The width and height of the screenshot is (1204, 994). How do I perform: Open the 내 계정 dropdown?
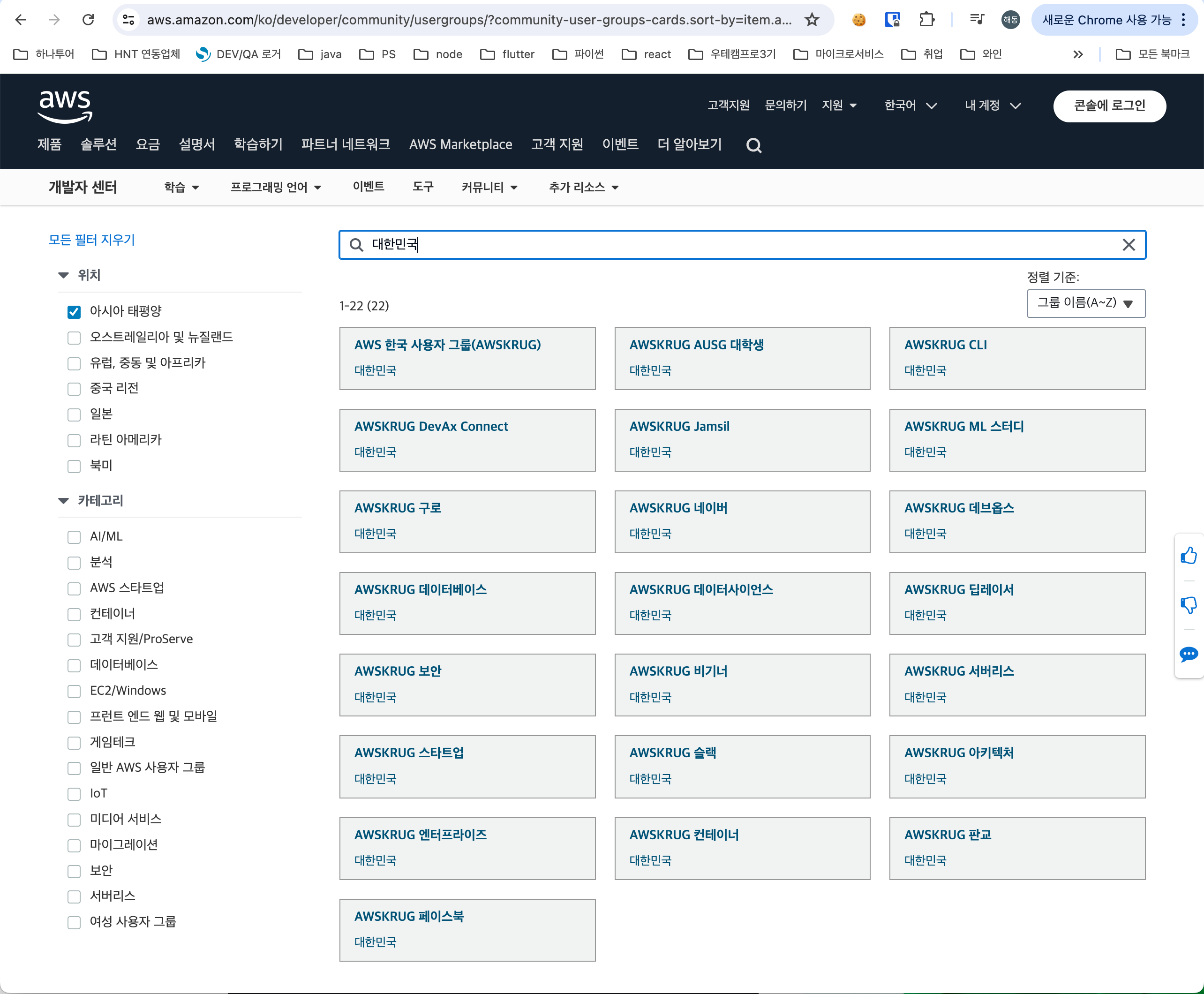[x=993, y=106]
